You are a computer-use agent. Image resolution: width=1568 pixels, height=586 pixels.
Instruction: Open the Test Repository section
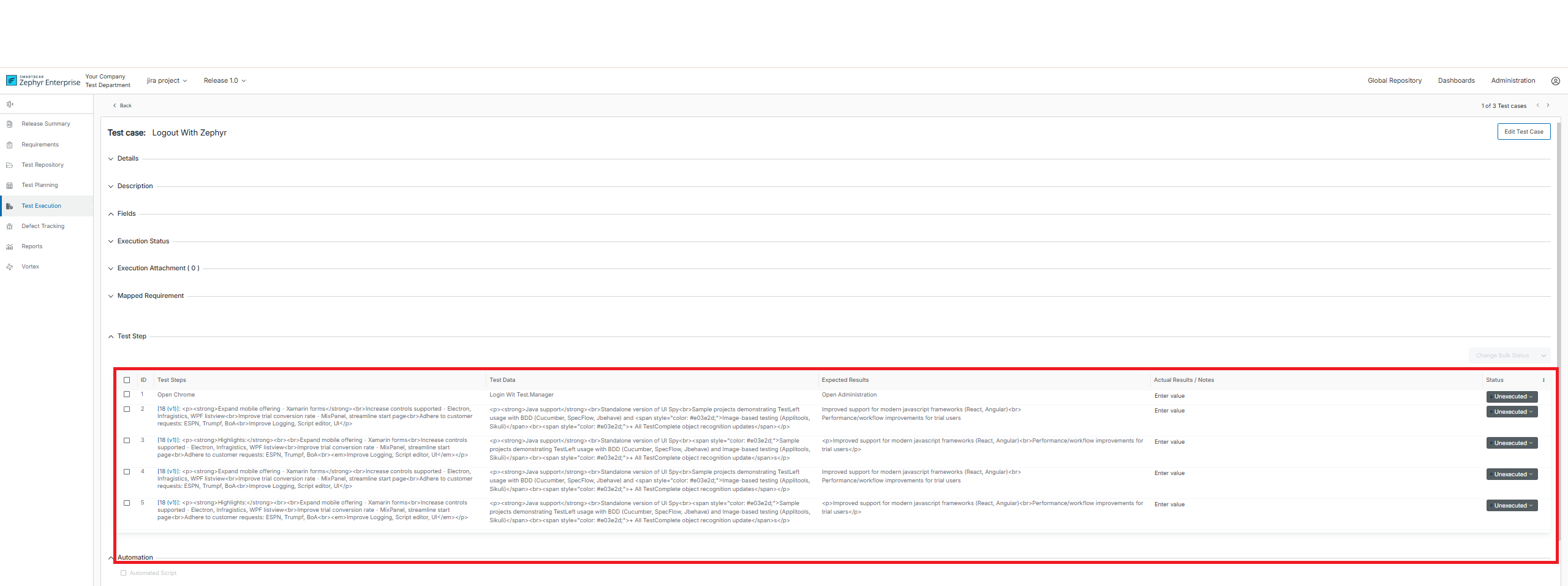click(43, 164)
